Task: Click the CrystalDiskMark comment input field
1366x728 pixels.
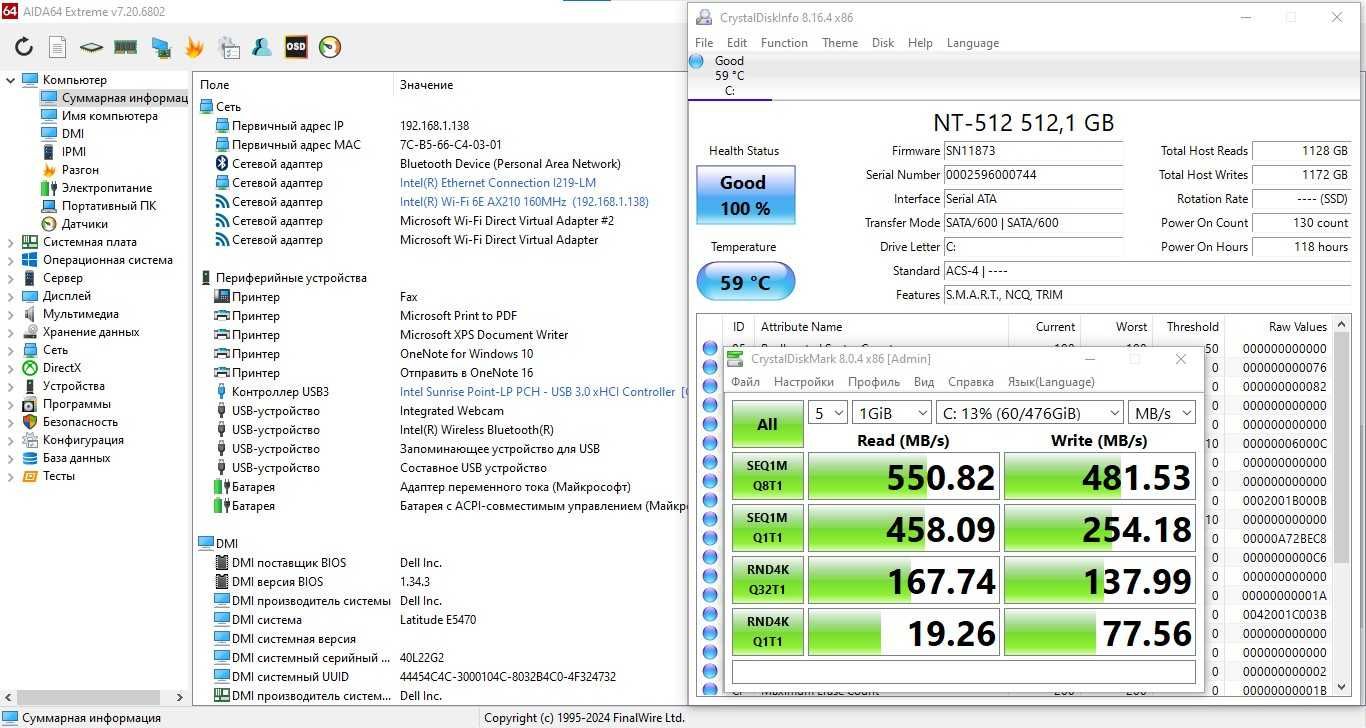Action: pos(964,671)
